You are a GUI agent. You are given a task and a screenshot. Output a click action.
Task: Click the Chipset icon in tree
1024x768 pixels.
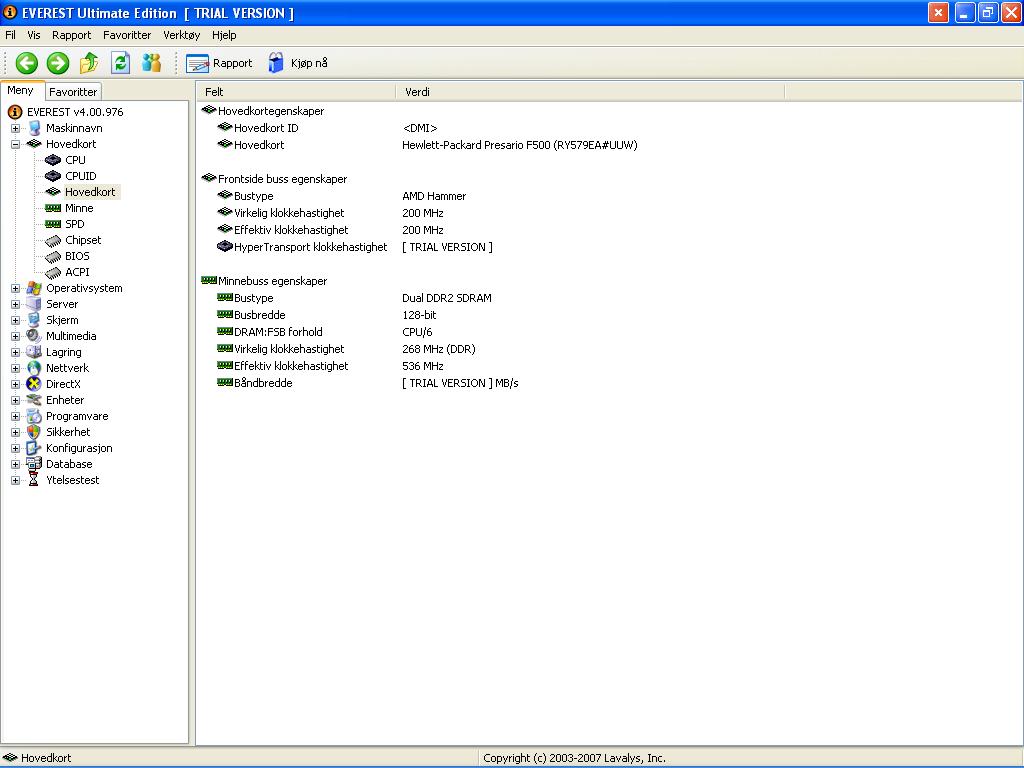click(x=53, y=241)
